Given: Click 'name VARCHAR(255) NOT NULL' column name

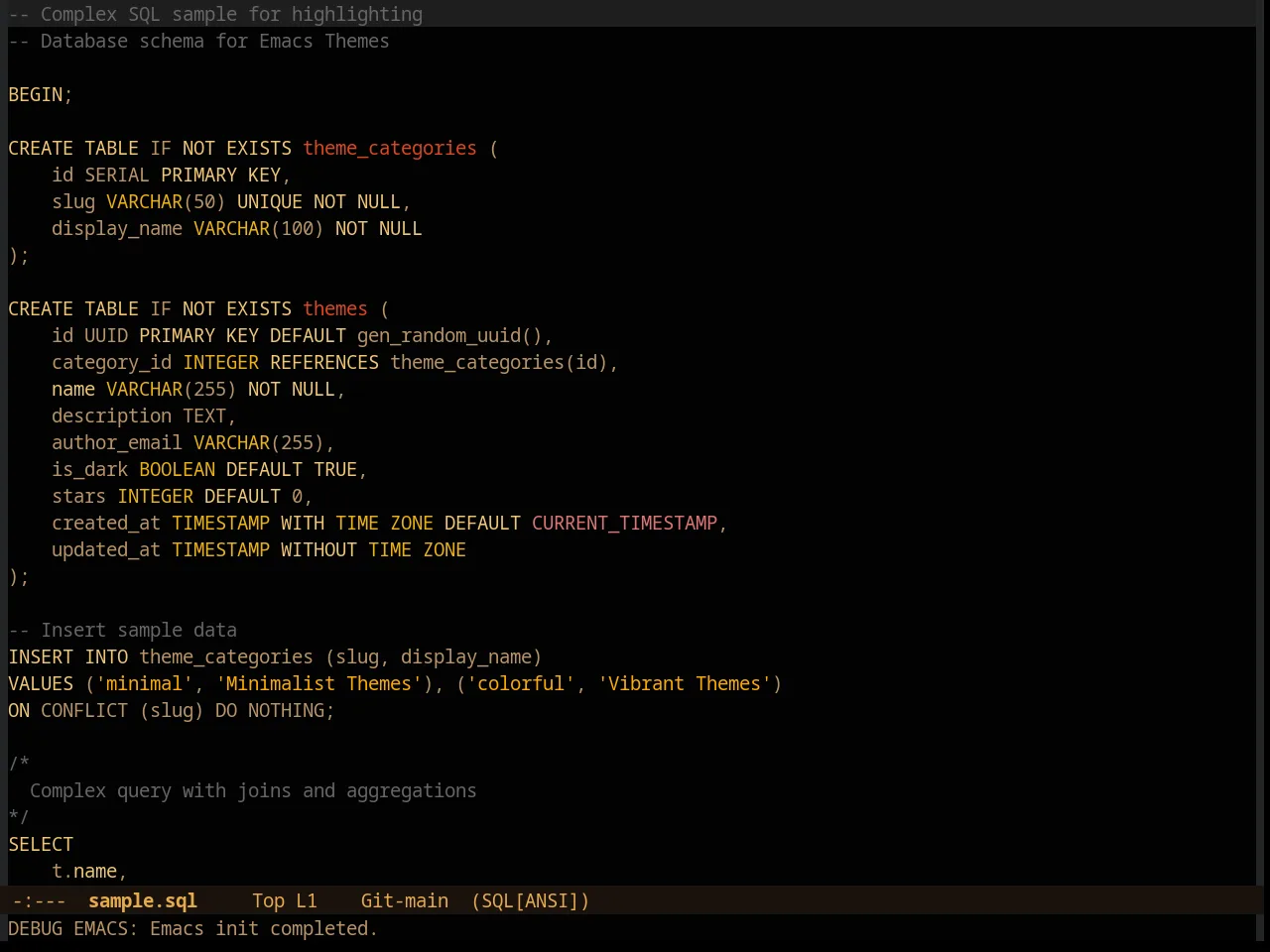Looking at the screenshot, I should point(73,389).
